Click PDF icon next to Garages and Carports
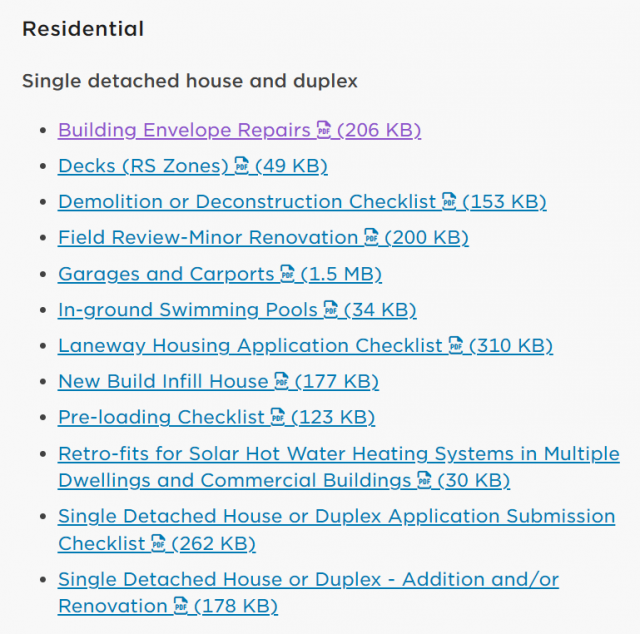This screenshot has width=640, height=634. click(288, 274)
